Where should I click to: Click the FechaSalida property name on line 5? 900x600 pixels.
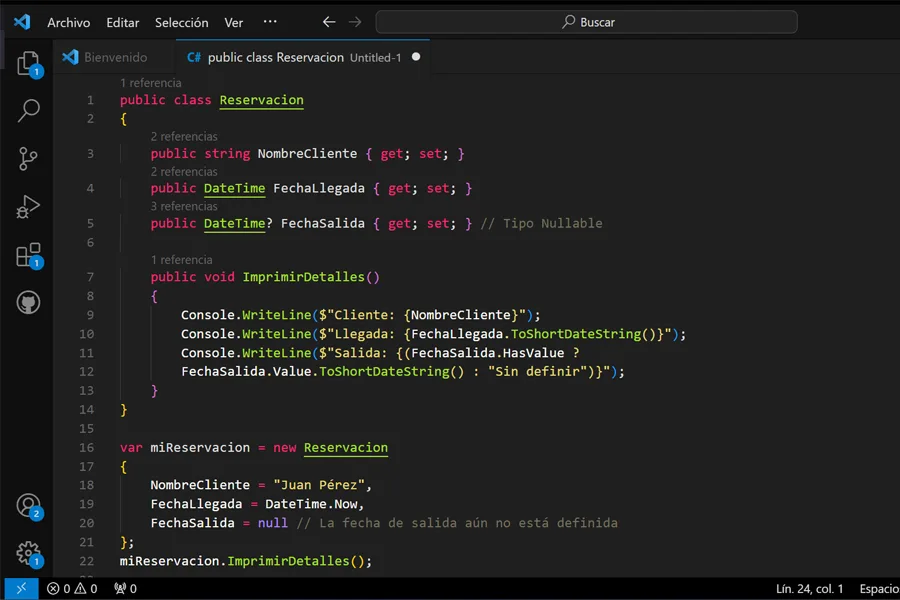coord(323,223)
